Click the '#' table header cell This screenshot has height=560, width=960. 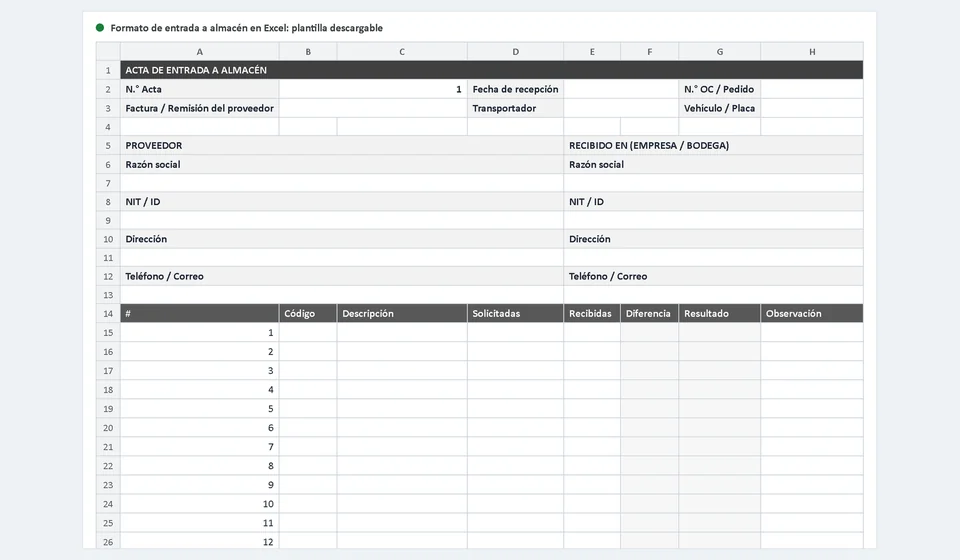click(x=200, y=313)
